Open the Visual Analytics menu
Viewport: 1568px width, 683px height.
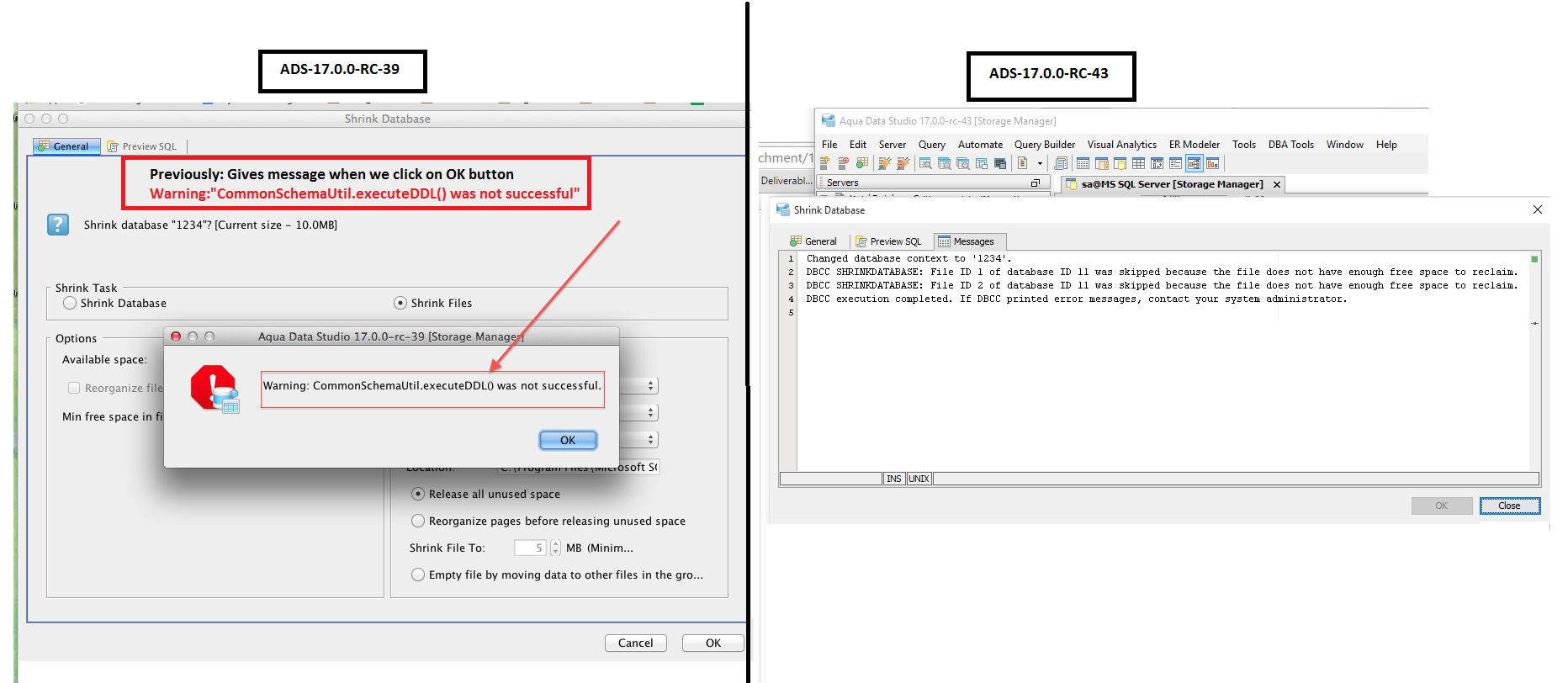pos(1122,145)
